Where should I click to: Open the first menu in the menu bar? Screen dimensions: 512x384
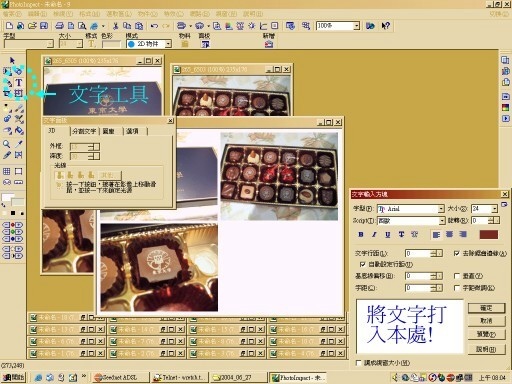click(12, 14)
